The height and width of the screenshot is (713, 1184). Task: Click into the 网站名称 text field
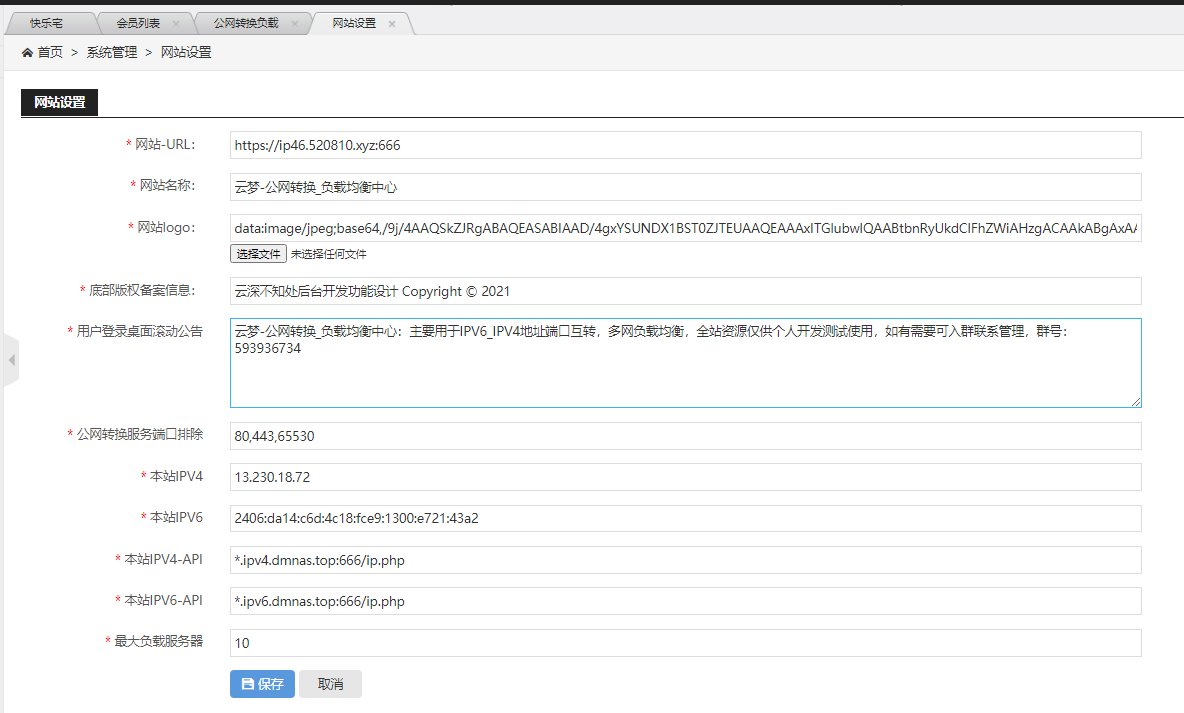point(685,187)
